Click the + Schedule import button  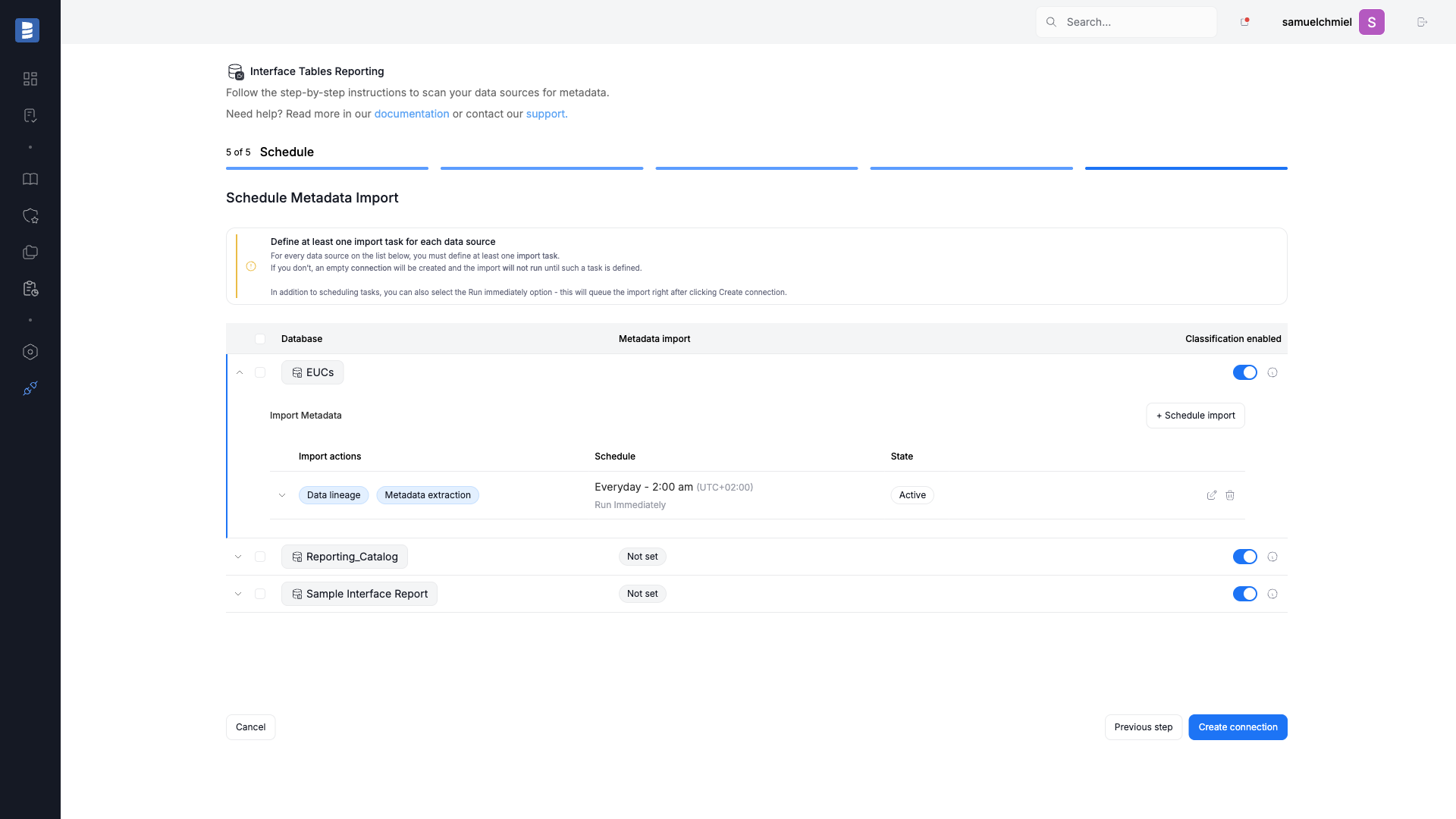[1195, 416]
